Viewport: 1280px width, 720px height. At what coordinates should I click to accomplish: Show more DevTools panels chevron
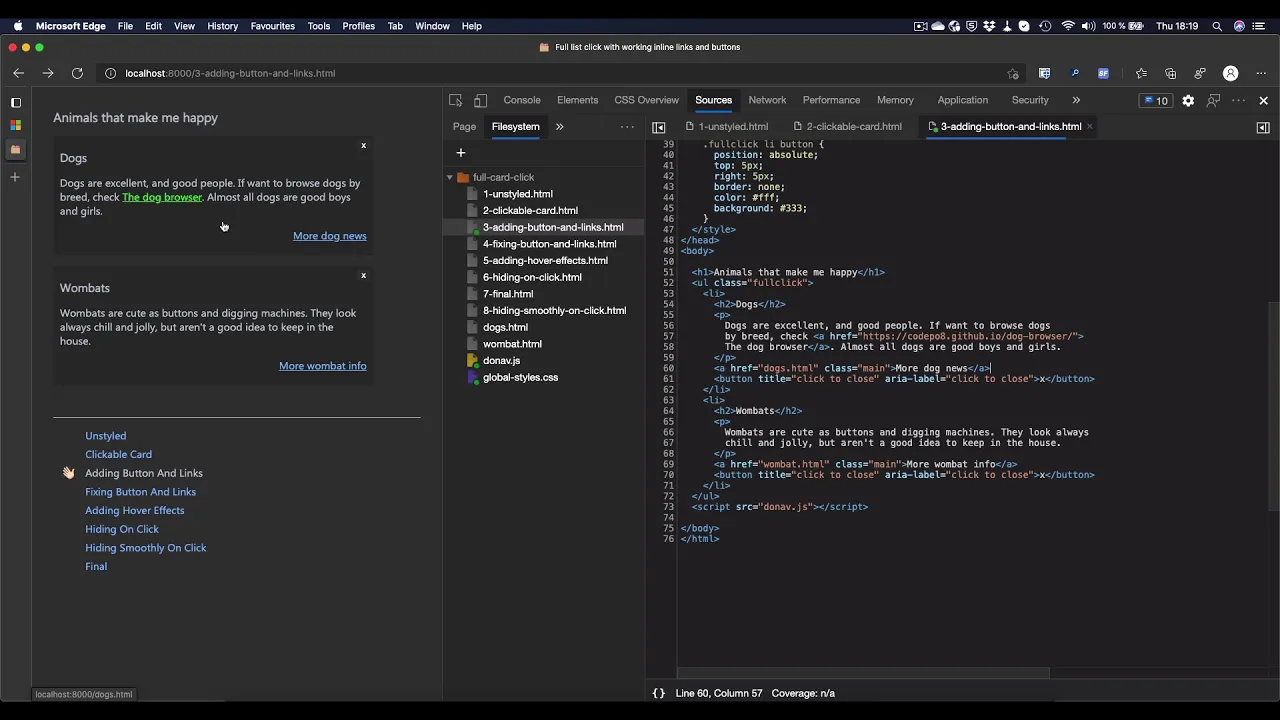(1076, 100)
